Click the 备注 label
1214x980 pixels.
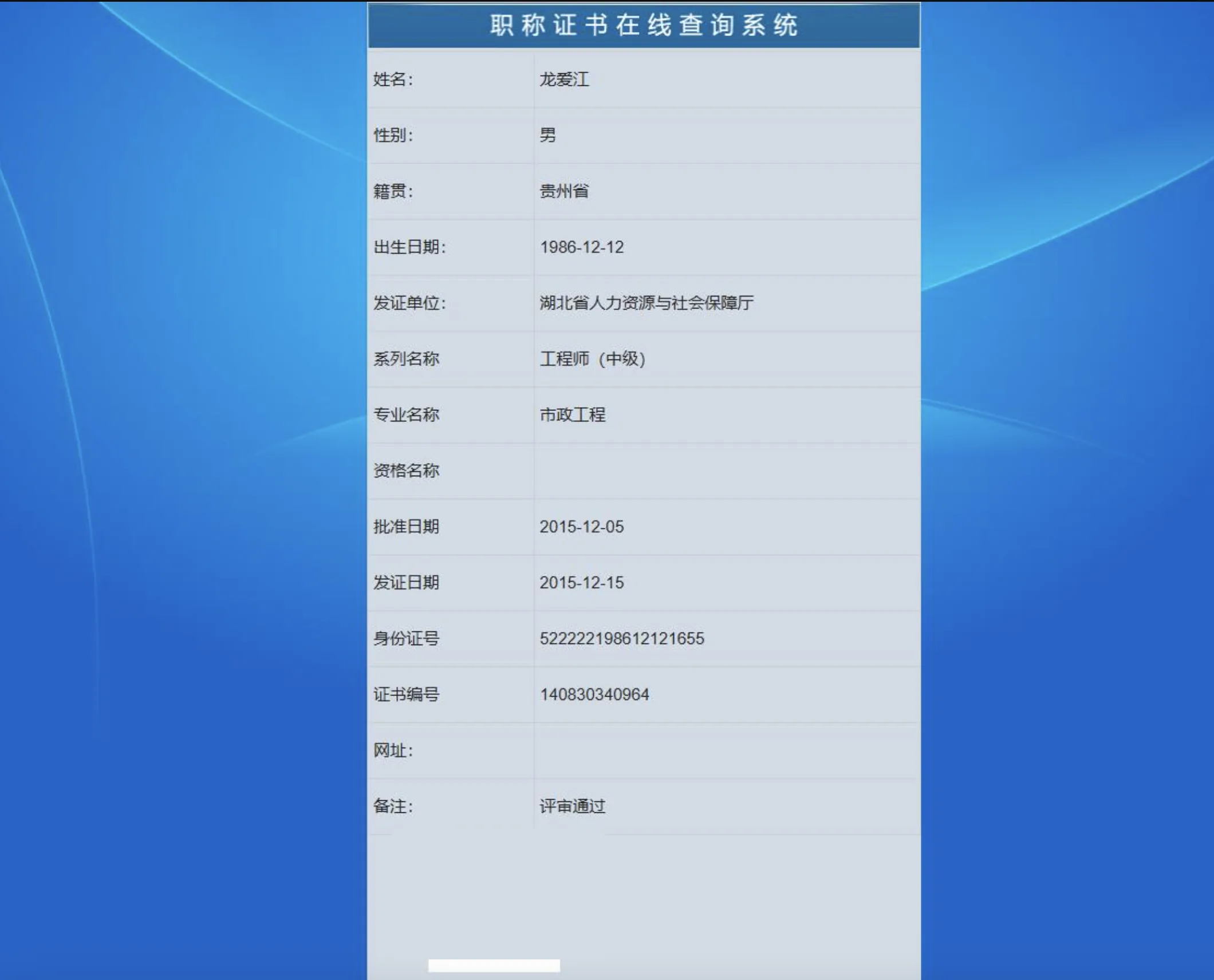tap(393, 807)
